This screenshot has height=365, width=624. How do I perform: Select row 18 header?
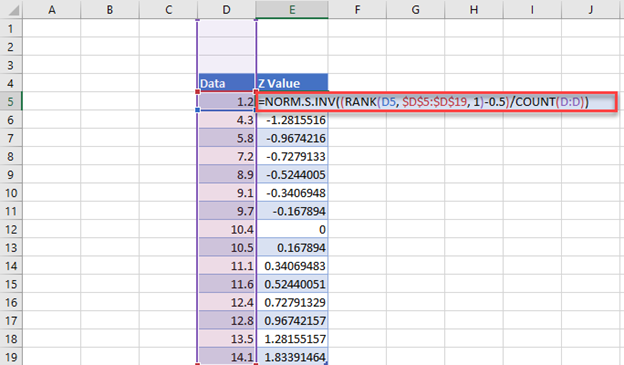[11, 339]
